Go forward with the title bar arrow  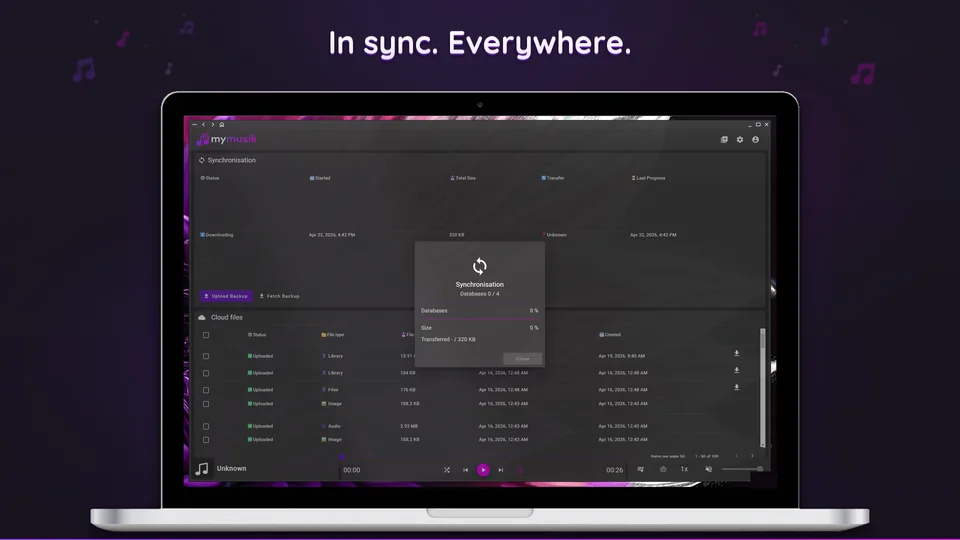(x=212, y=124)
